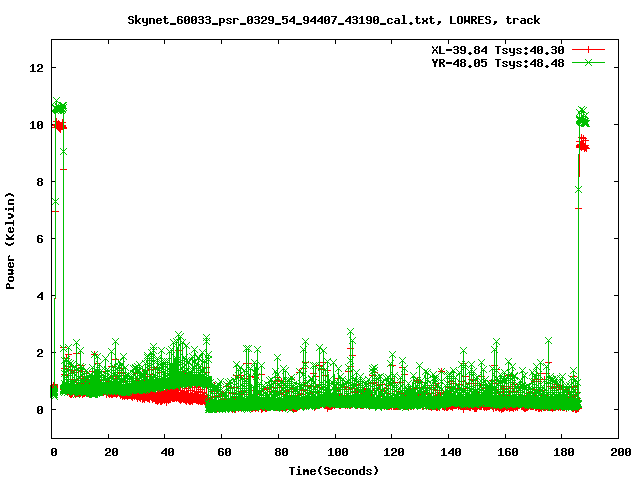Click x-axis tick label 180
Image resolution: width=640 pixels, height=480 pixels.
pyautogui.click(x=564, y=452)
